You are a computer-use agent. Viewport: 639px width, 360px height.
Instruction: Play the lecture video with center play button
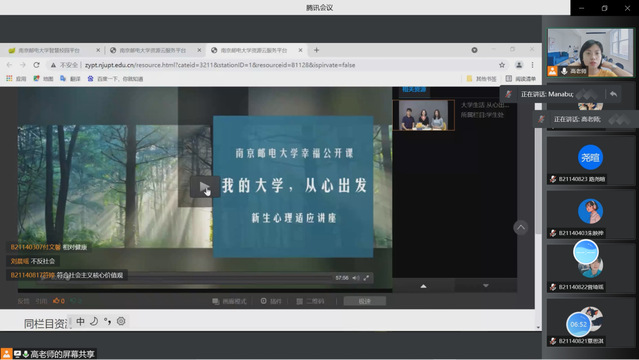pos(205,187)
